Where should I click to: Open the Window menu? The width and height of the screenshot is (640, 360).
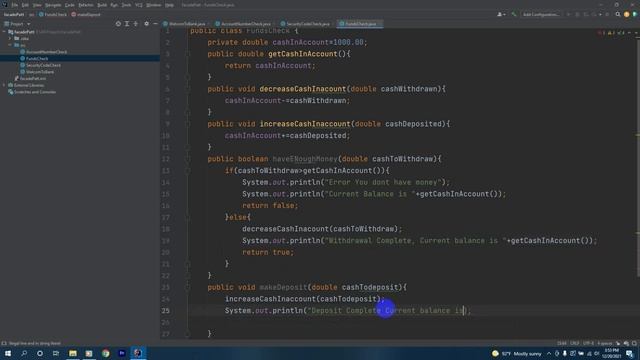[154, 5]
